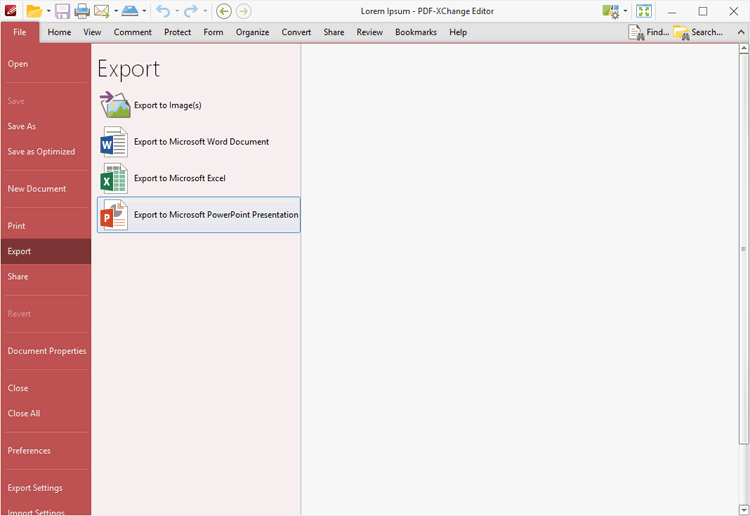Choose Save as Optimized in sidebar

(x=46, y=152)
